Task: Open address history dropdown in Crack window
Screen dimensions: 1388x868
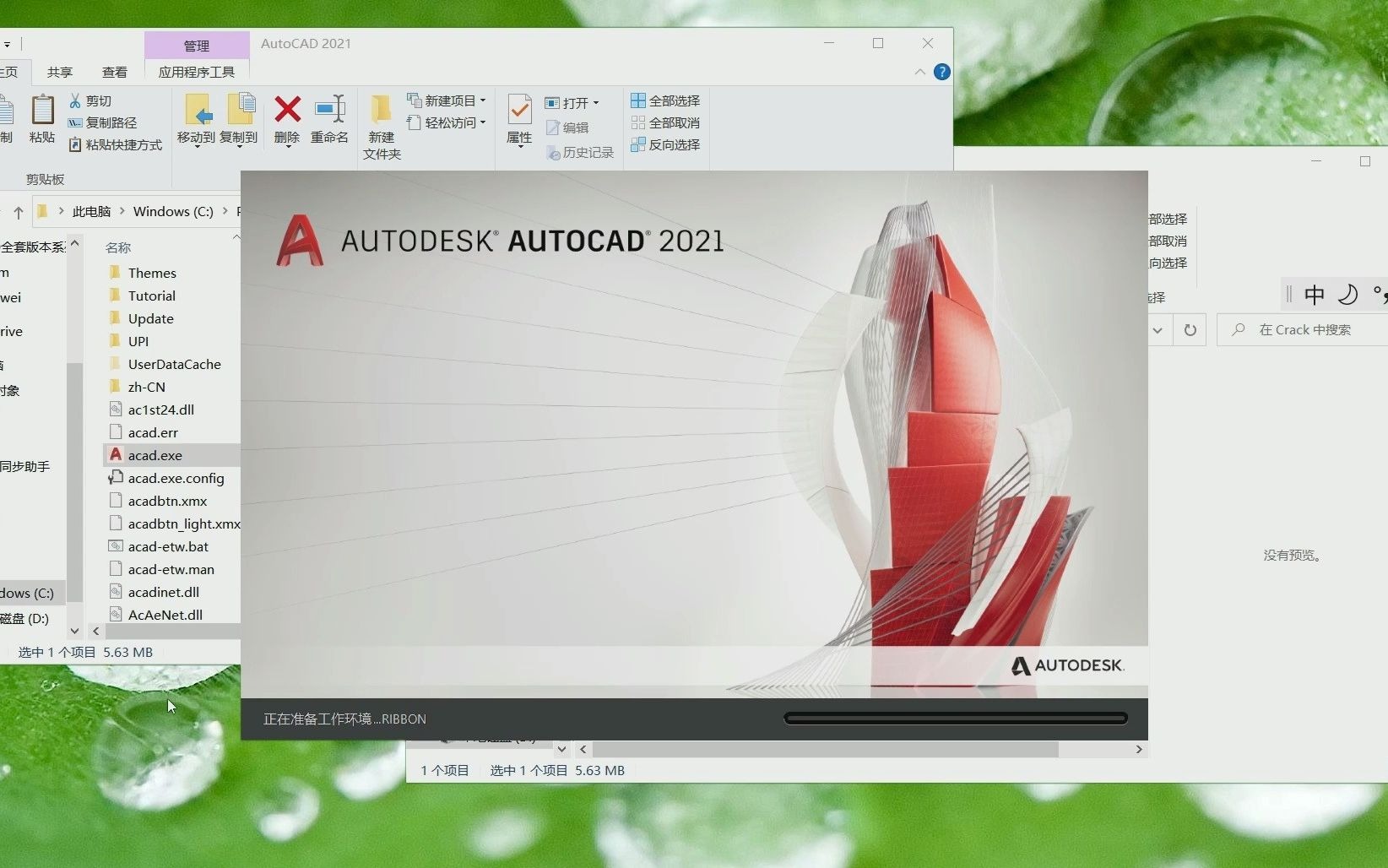Action: [1158, 330]
